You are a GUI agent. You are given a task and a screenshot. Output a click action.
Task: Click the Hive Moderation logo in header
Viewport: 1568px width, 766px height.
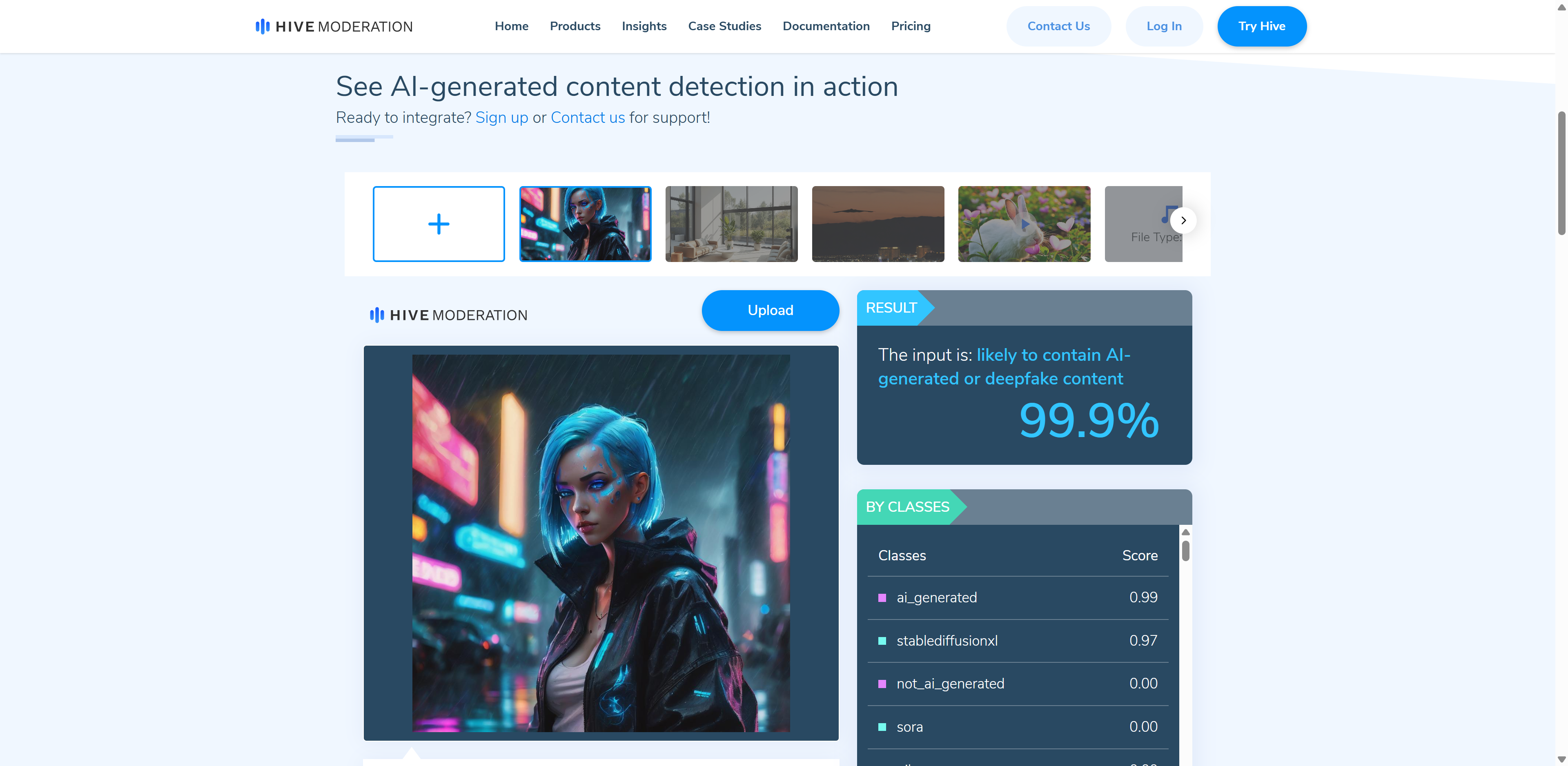334,27
